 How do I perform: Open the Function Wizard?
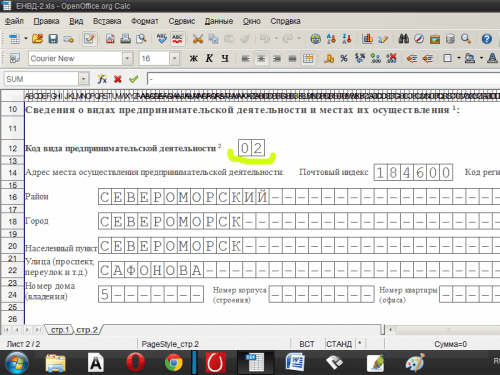coord(102,79)
